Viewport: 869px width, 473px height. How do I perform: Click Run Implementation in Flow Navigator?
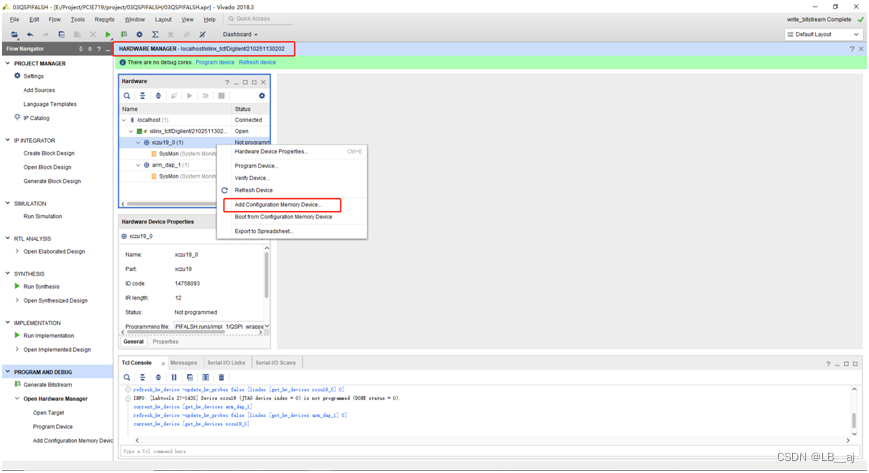tap(49, 335)
